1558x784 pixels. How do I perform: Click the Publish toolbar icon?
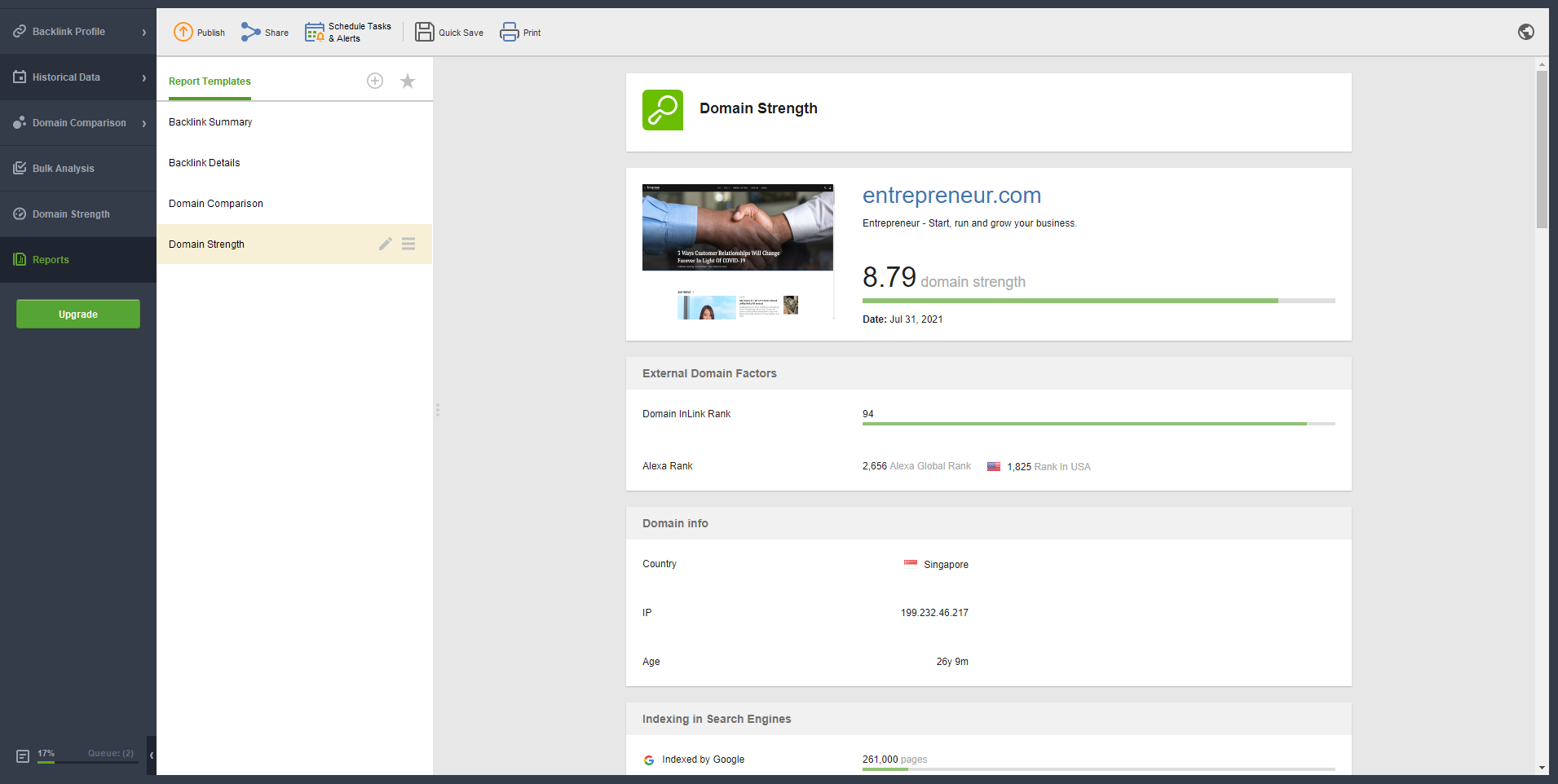click(183, 32)
